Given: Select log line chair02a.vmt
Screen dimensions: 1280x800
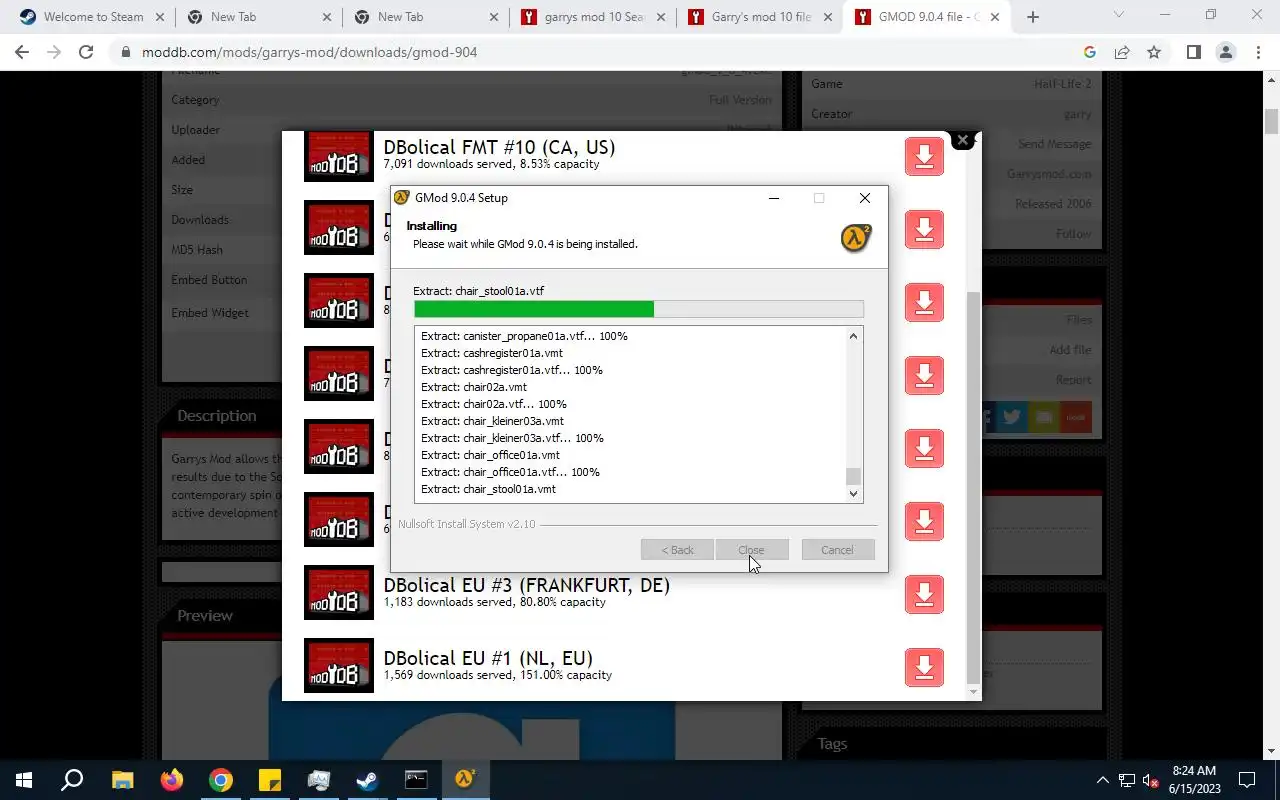Looking at the screenshot, I should [474, 387].
